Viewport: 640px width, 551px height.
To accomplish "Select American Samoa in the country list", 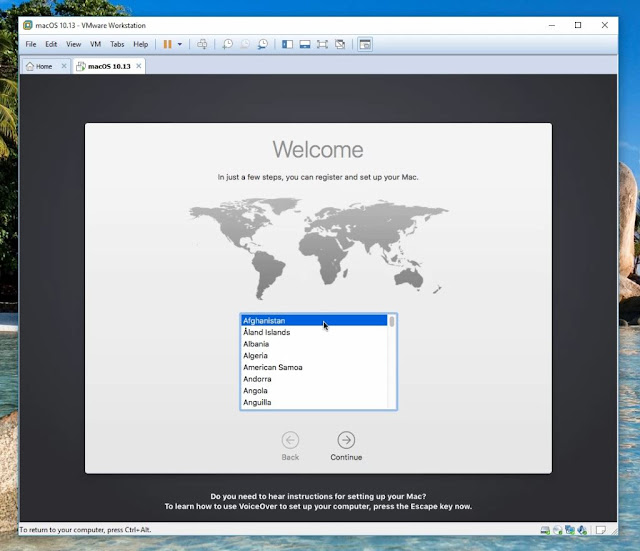I will [314, 367].
